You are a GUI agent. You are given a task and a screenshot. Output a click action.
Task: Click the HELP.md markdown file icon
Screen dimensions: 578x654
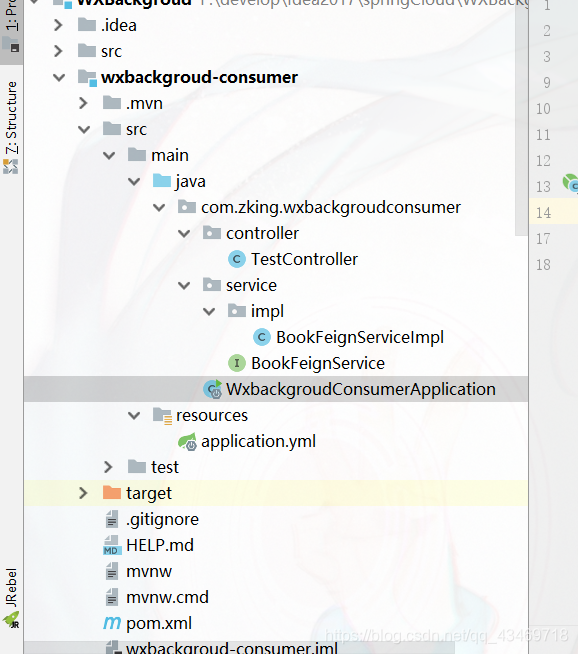click(x=112, y=545)
